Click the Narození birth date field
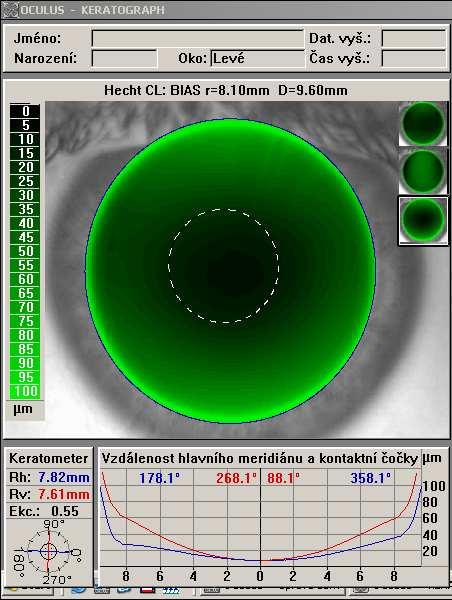This screenshot has height=600, width=452. coord(124,59)
